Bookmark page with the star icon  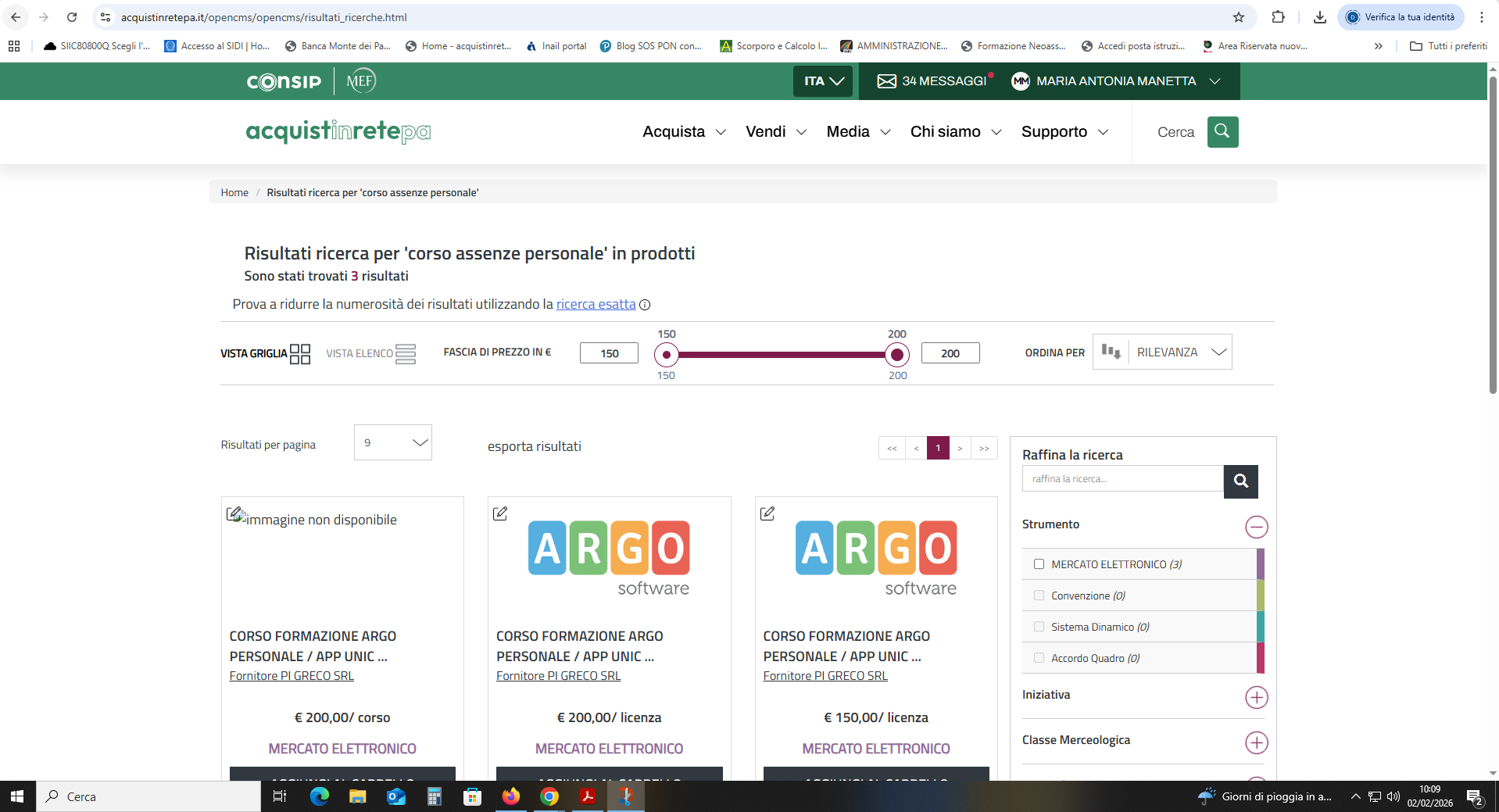[x=1238, y=17]
